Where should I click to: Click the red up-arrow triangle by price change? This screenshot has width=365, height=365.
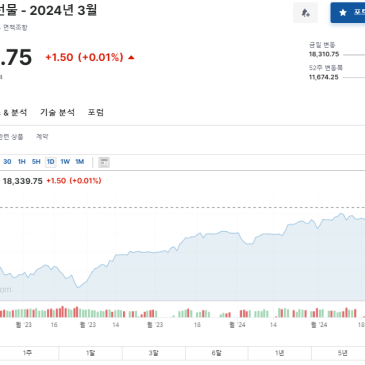click(131, 57)
